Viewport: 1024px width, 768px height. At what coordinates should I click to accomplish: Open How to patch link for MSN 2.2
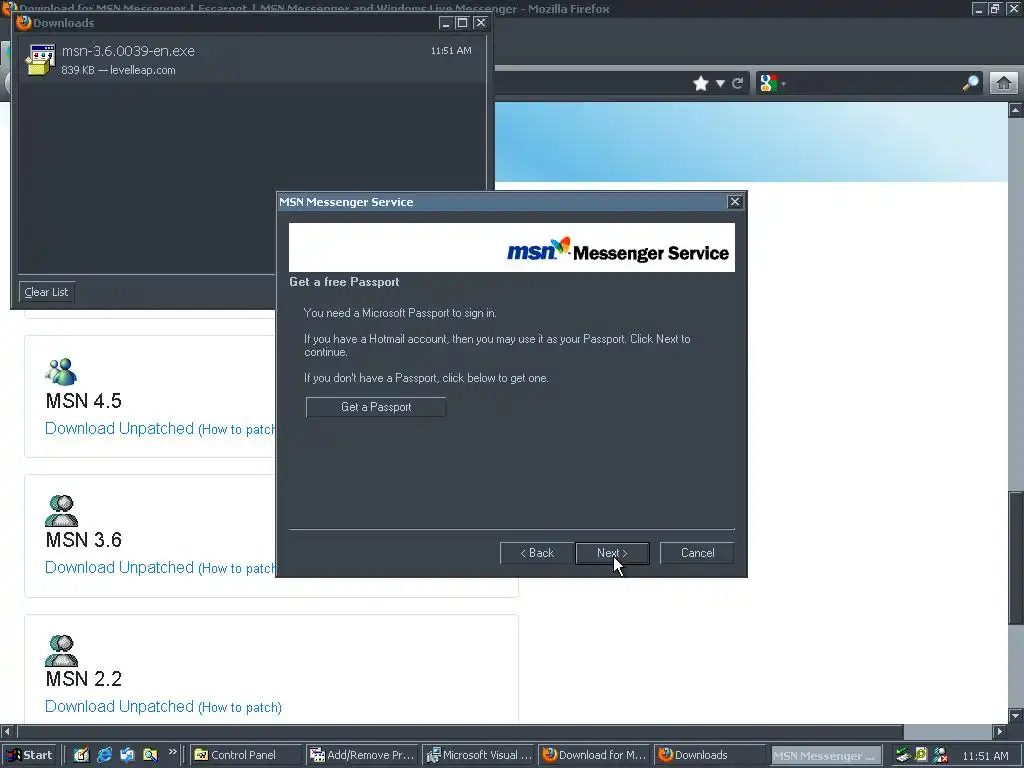pos(240,707)
